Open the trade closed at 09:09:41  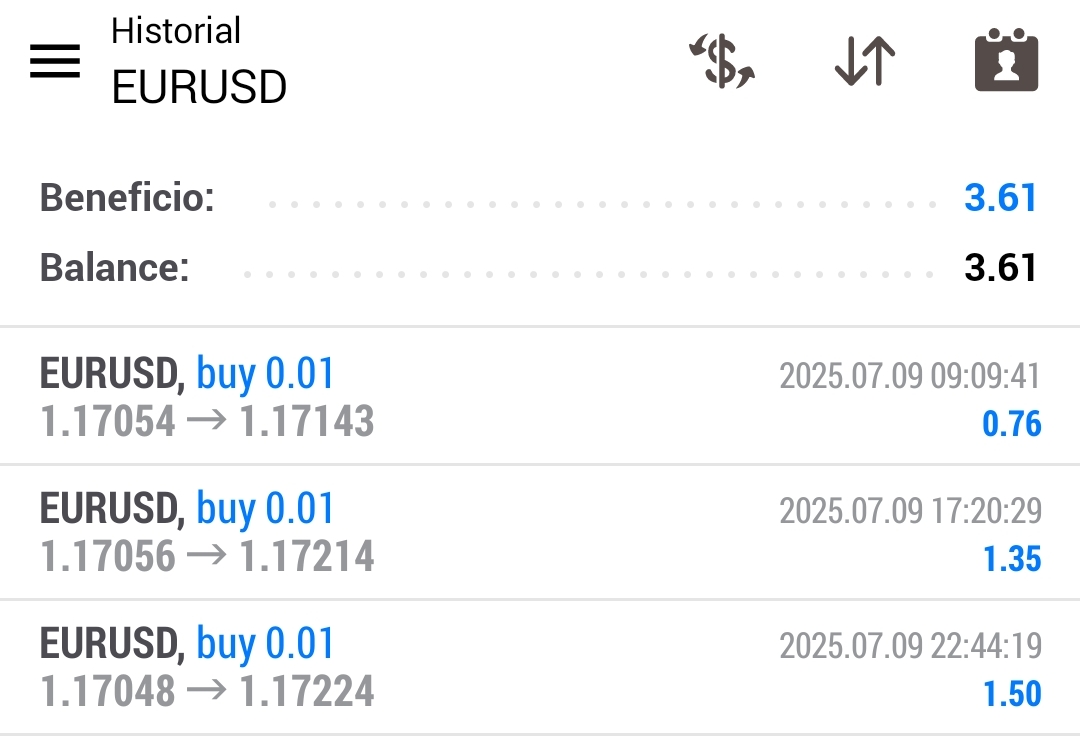click(540, 397)
